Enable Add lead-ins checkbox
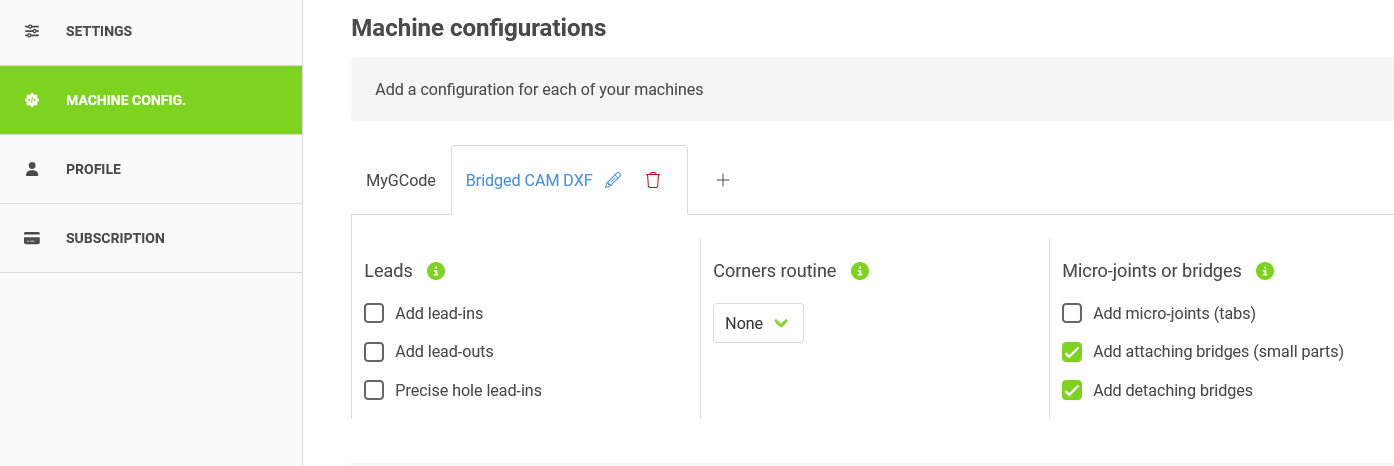1394x466 pixels. click(374, 314)
